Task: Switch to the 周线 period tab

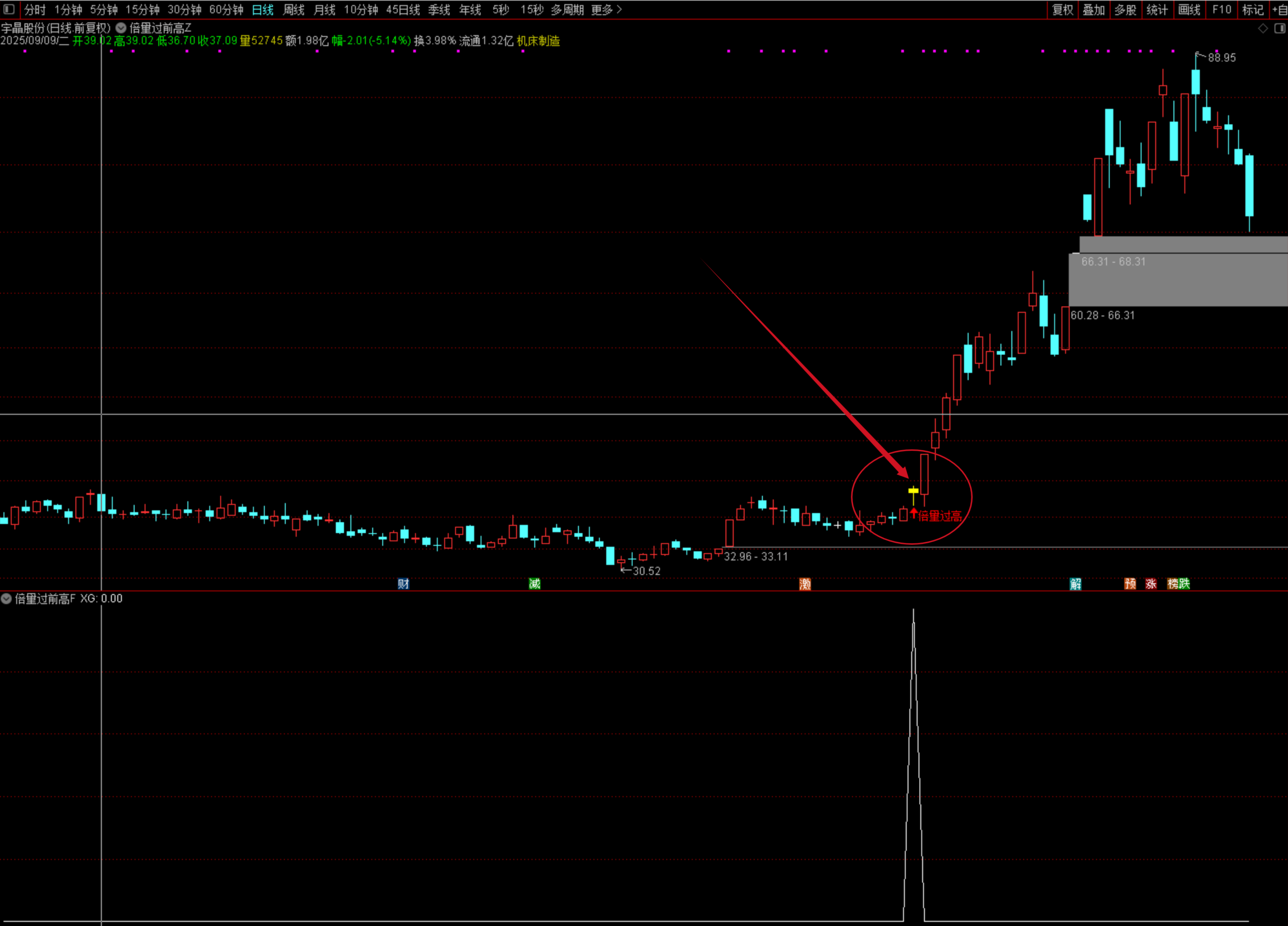Action: click(294, 10)
